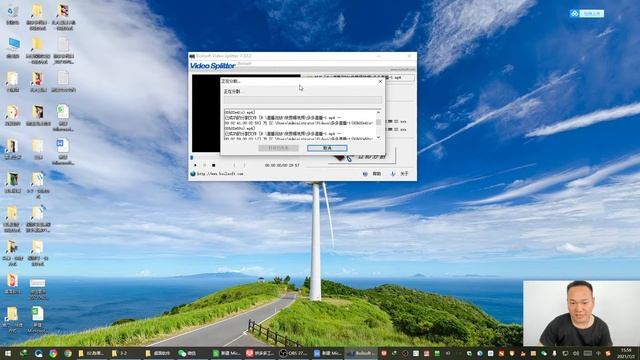Close the splitting progress dialog

[380, 81]
